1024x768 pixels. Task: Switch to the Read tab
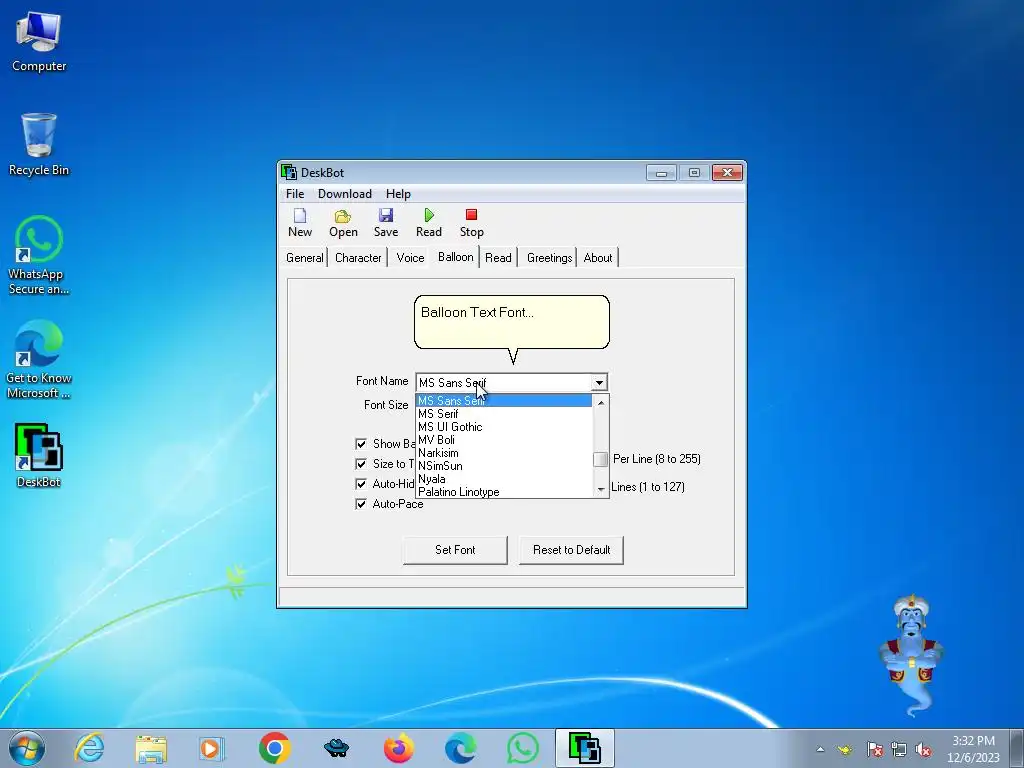click(498, 258)
